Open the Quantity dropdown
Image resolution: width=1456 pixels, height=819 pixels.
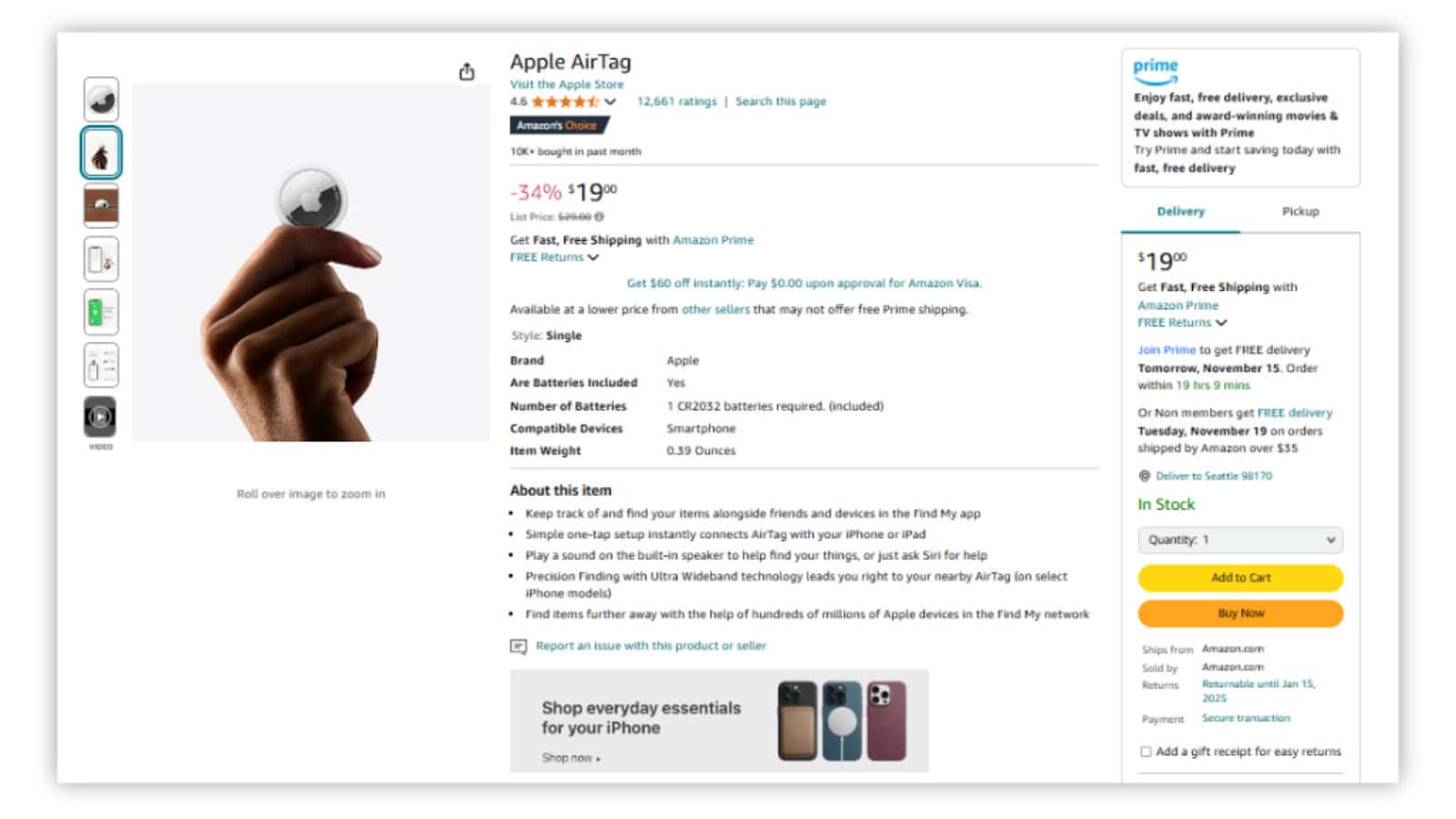pyautogui.click(x=1240, y=540)
